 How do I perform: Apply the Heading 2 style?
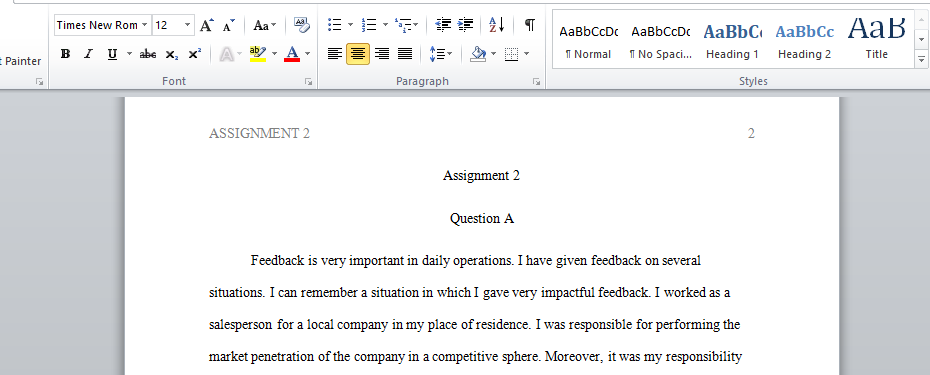804,40
